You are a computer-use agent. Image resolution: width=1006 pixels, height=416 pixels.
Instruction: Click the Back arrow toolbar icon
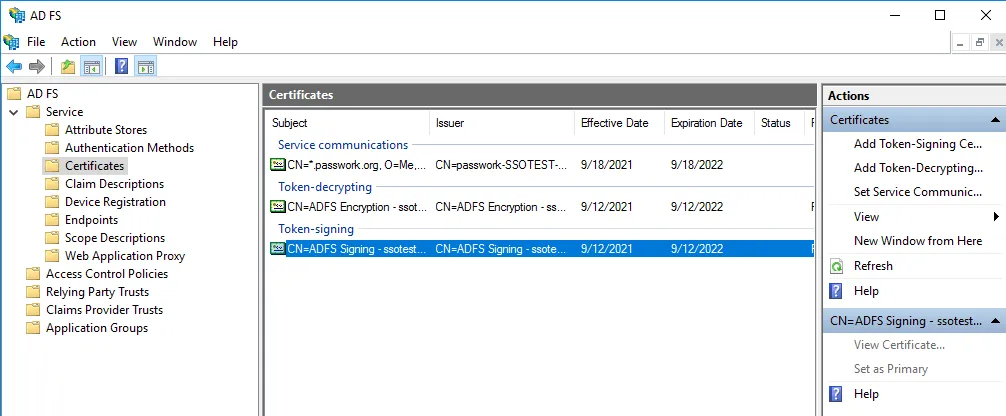(14, 67)
